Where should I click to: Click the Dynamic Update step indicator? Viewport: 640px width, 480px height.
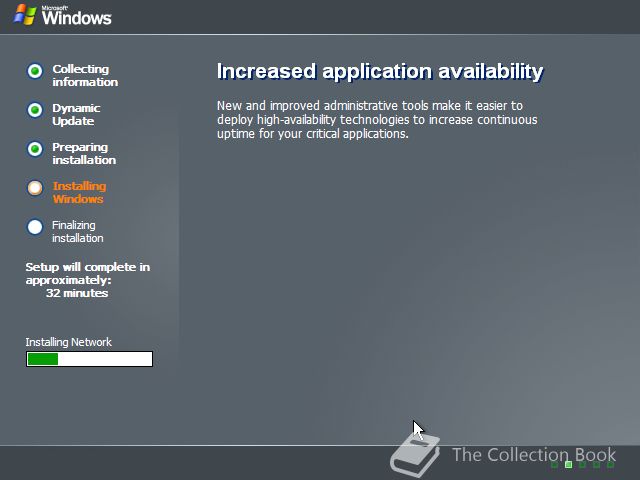pos(35,110)
